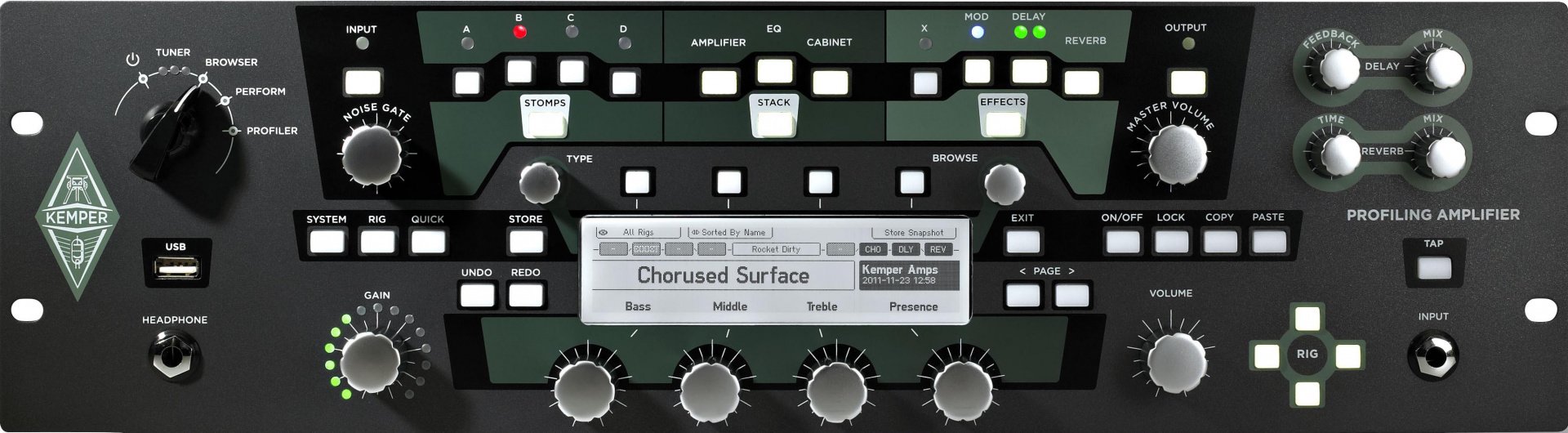The width and height of the screenshot is (1568, 433).
Task: Toggle the CABINET module button
Action: 830,83
